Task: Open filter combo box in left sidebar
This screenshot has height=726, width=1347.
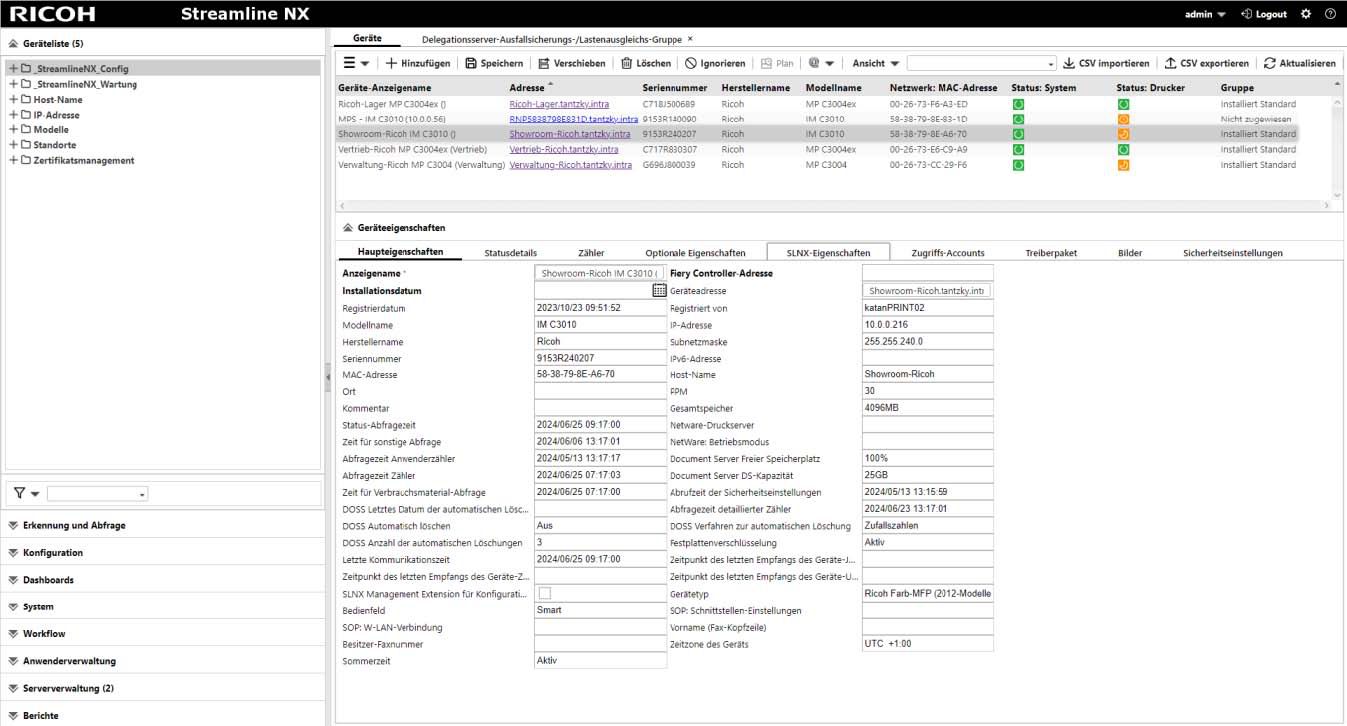Action: tap(97, 493)
